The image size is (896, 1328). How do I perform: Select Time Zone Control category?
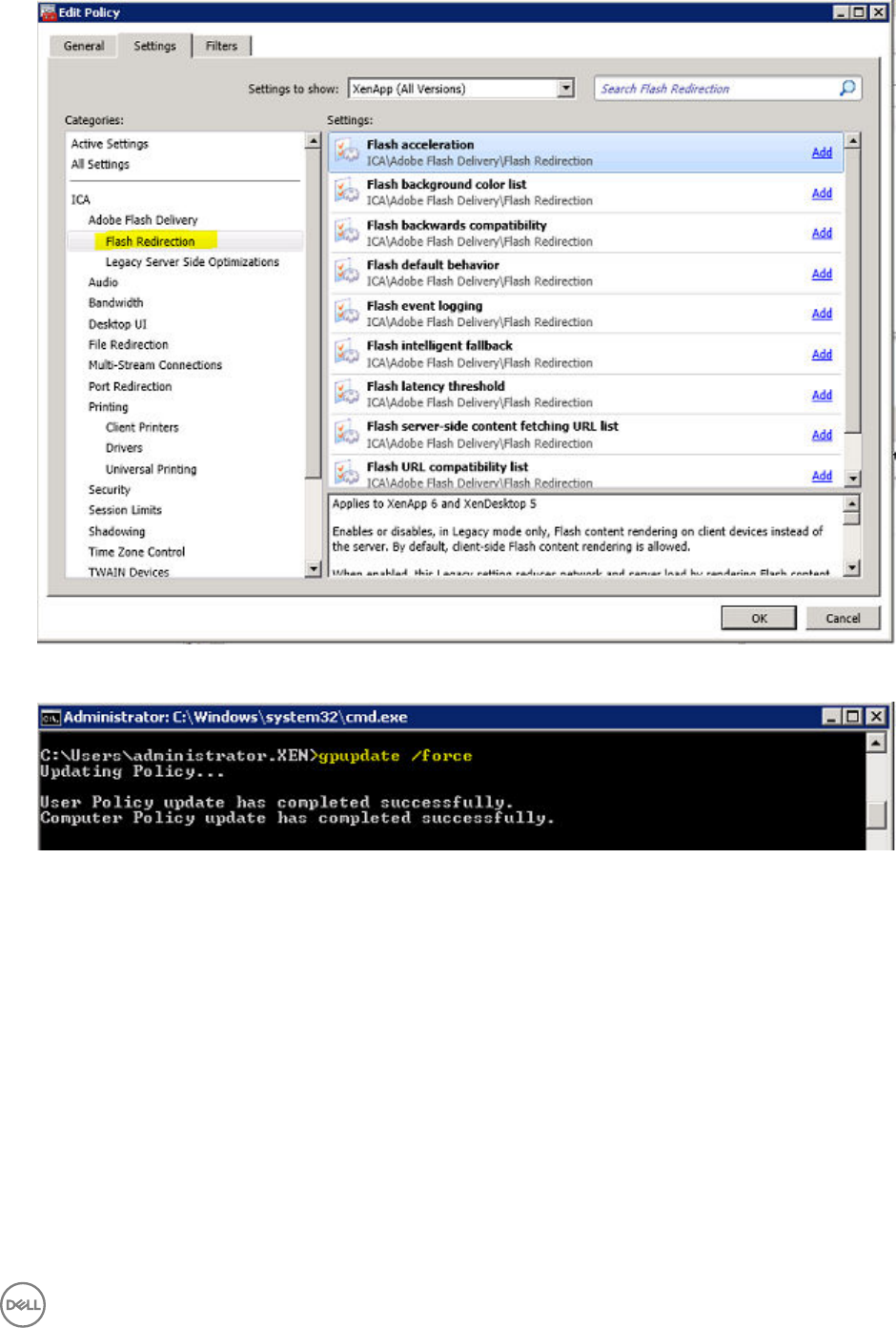[137, 552]
